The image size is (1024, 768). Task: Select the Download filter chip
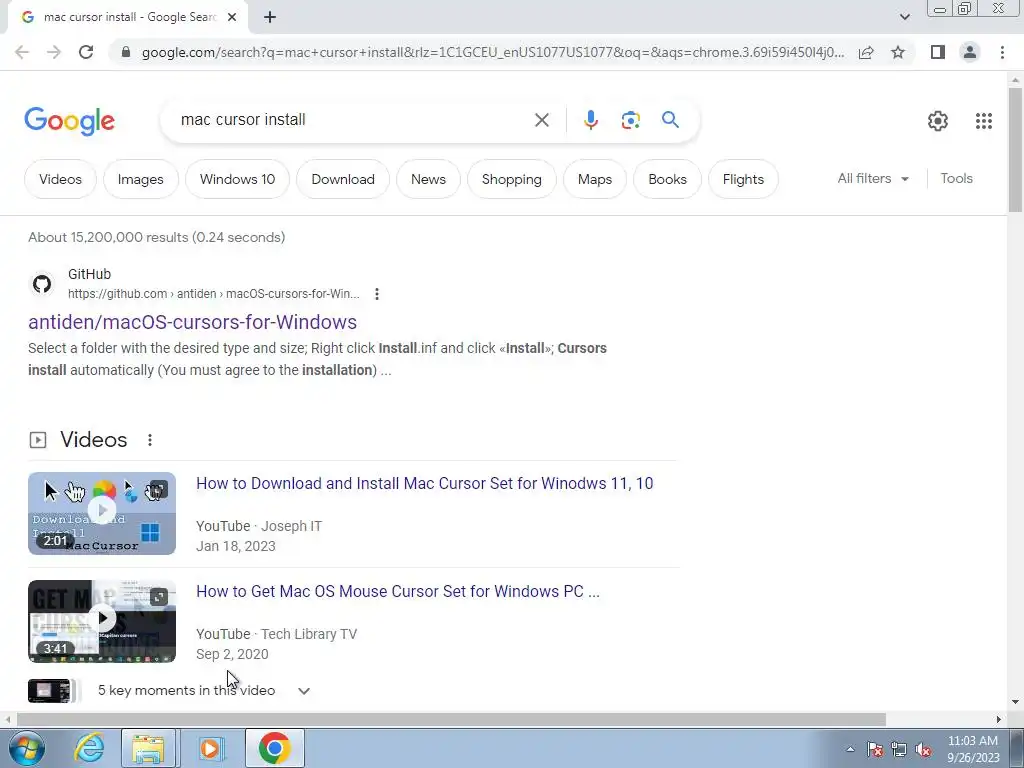[x=343, y=180]
